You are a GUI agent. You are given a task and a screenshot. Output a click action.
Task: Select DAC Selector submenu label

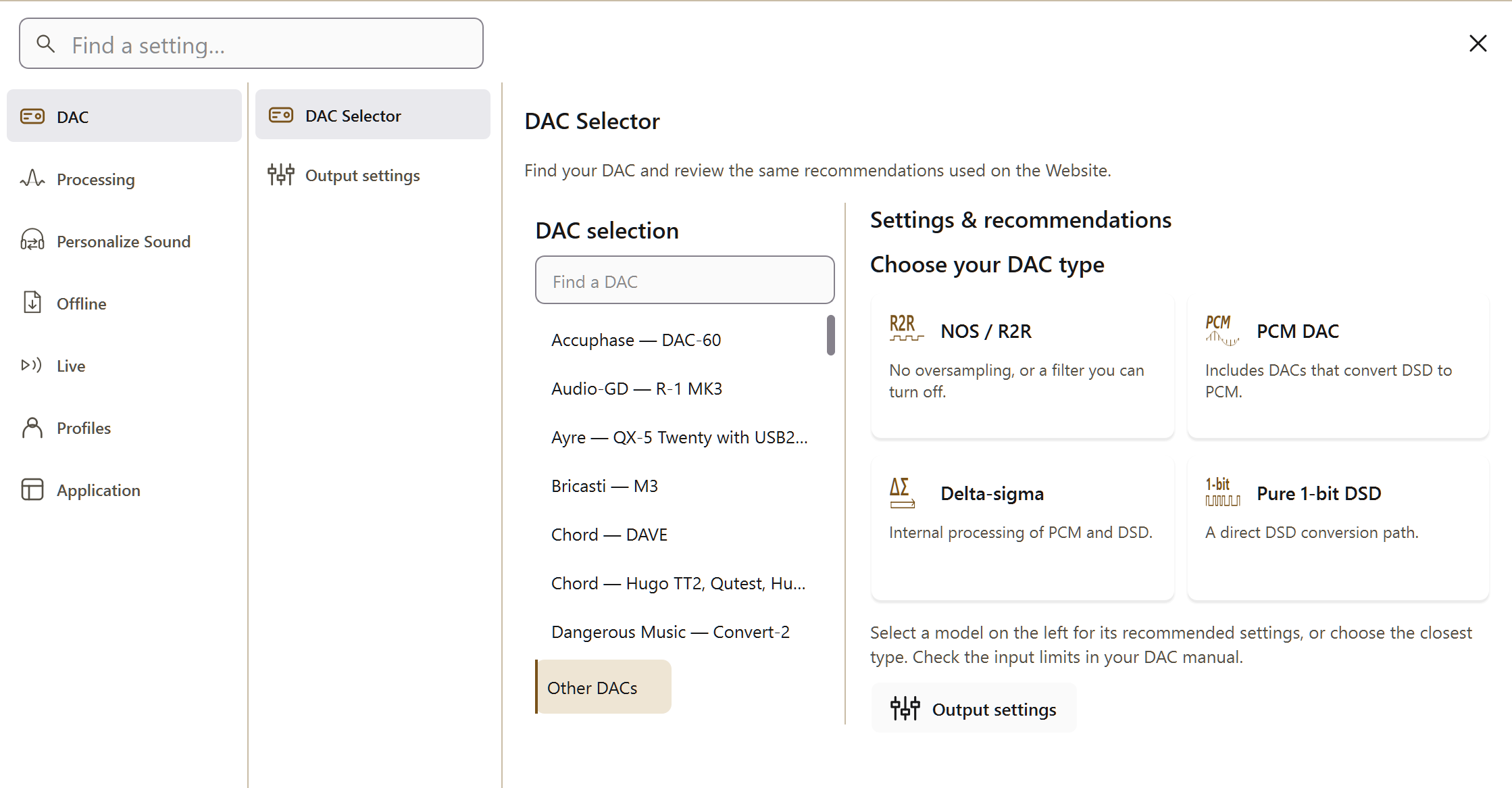[353, 116]
